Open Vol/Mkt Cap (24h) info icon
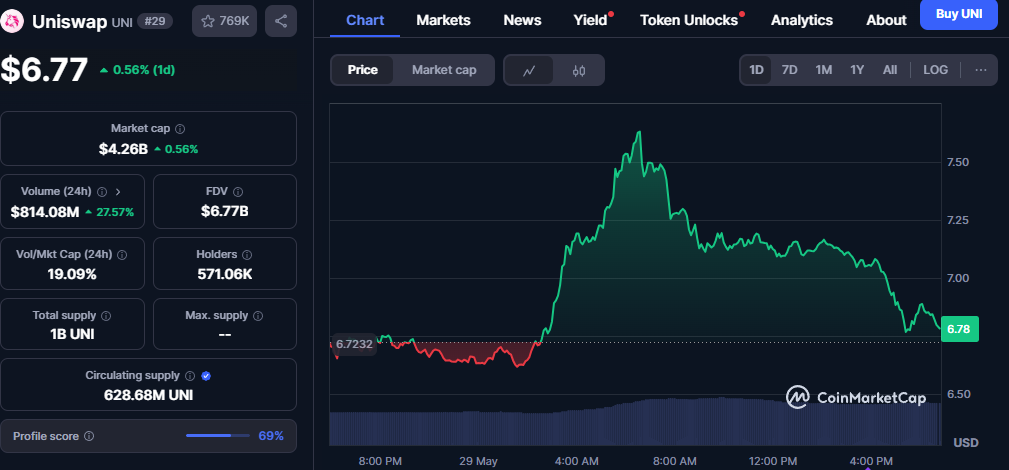Image resolution: width=1009 pixels, height=470 pixels. (x=122, y=255)
